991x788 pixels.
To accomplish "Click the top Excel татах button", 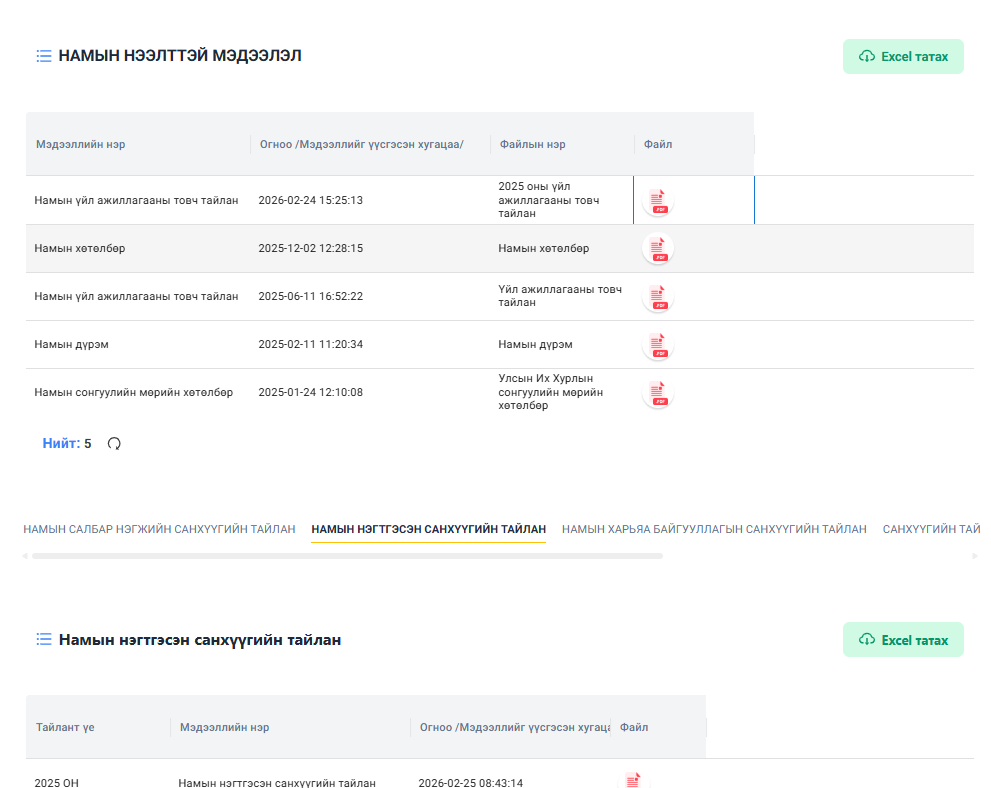I will pyautogui.click(x=903, y=57).
